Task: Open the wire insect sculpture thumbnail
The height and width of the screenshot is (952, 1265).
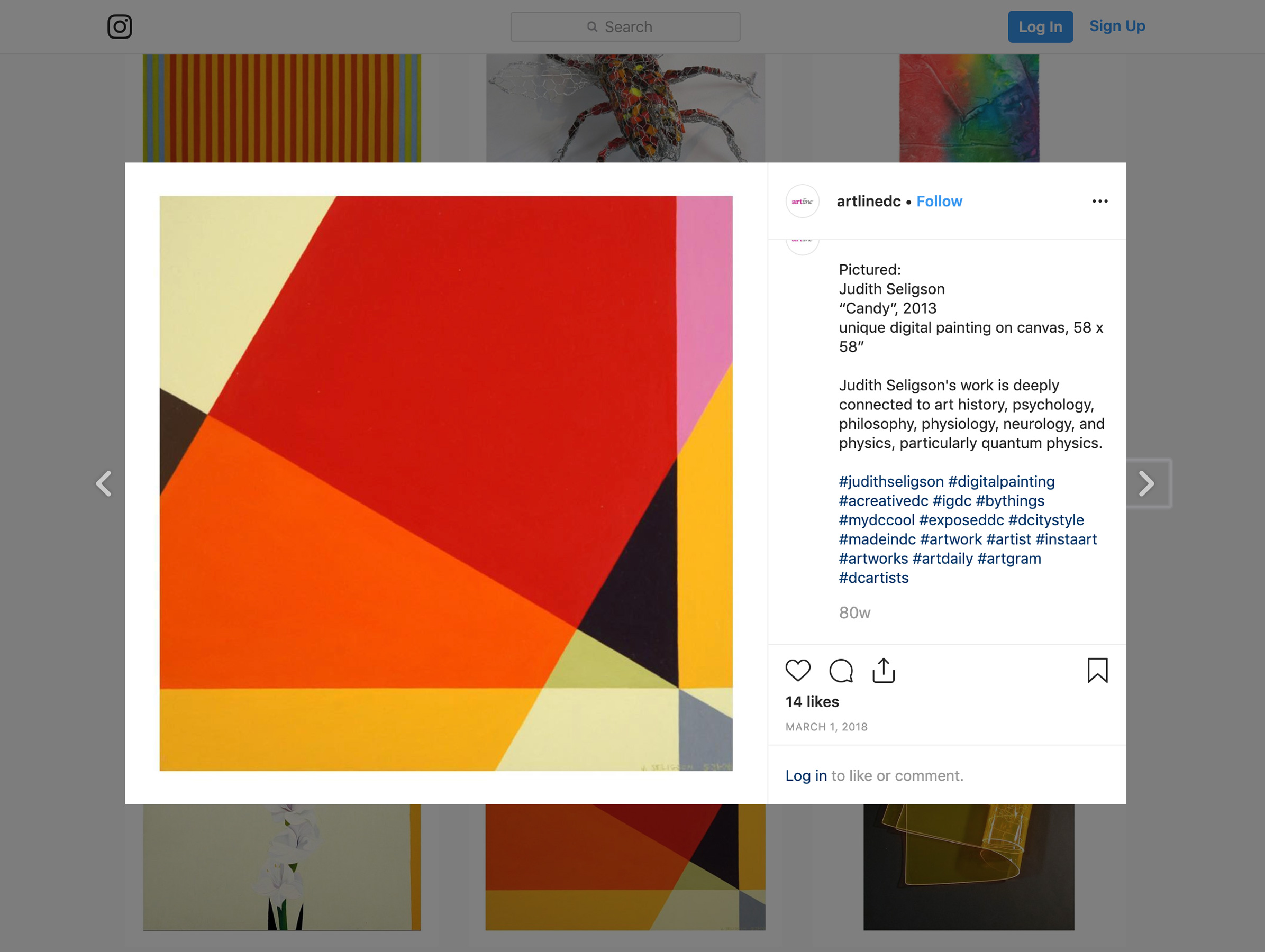Action: (x=625, y=108)
